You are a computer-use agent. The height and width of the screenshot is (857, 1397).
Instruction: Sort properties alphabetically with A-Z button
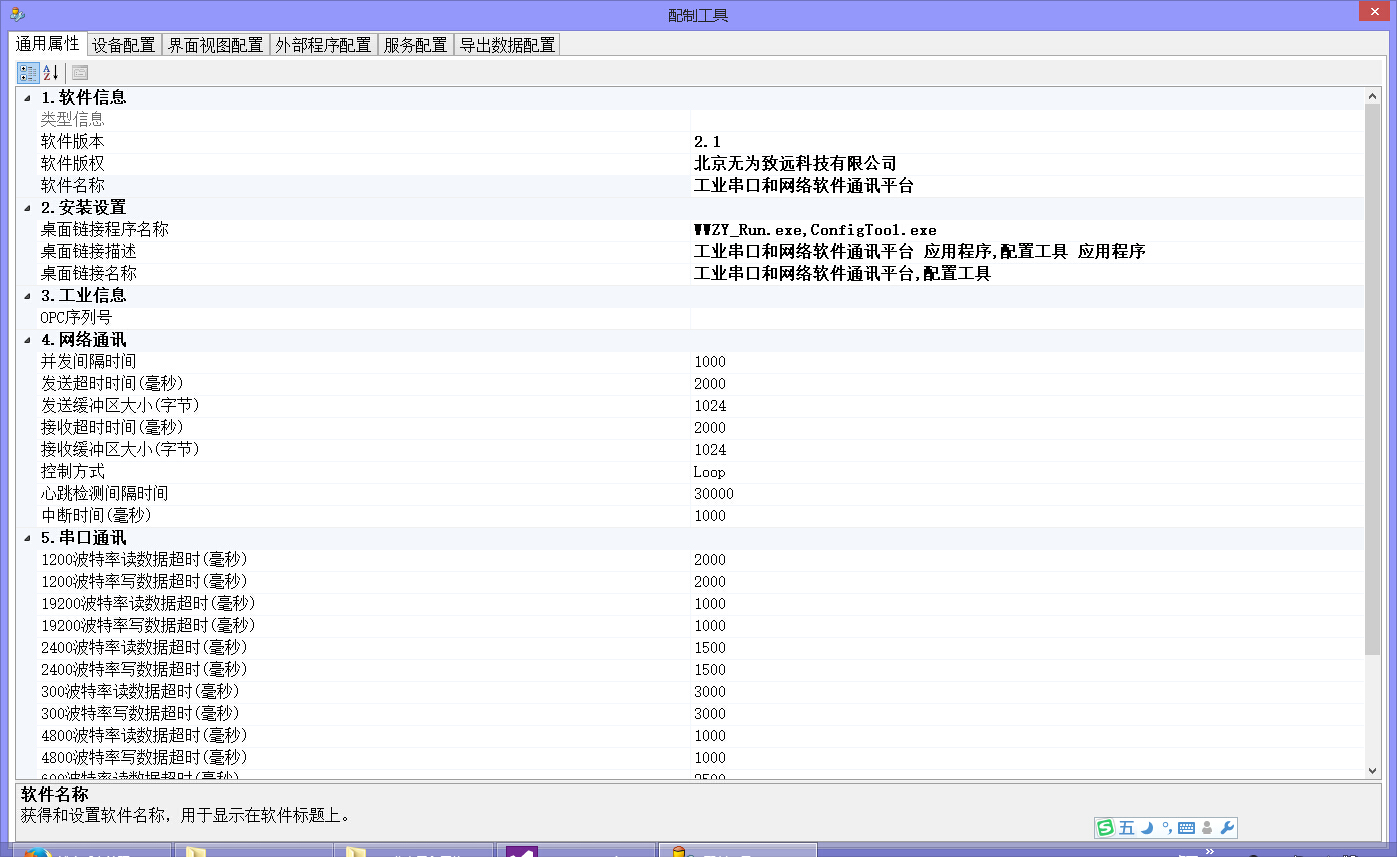[51, 73]
